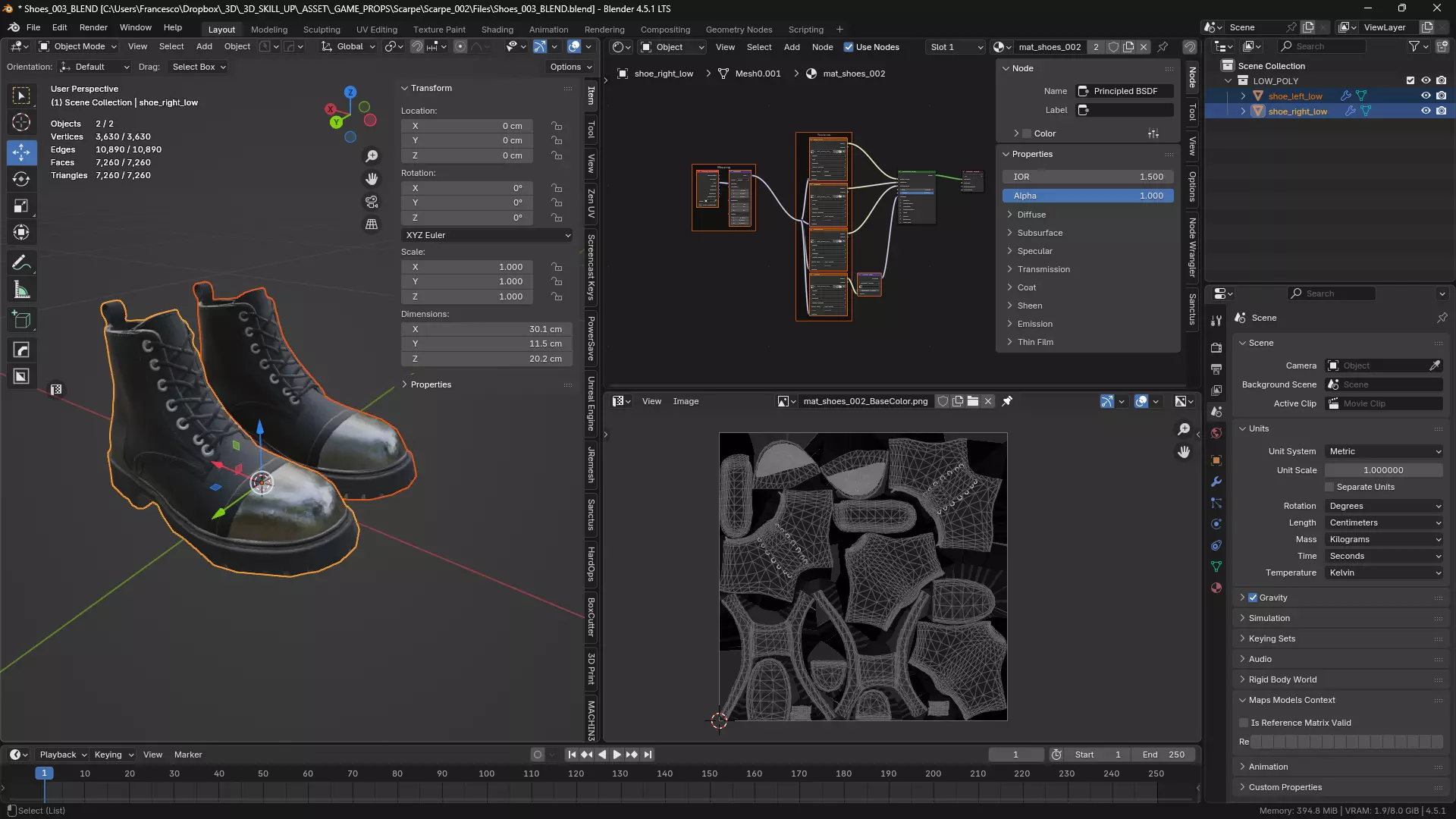This screenshot has width=1456, height=819.
Task: Select the Rotate tool in the toolbar
Action: click(21, 179)
